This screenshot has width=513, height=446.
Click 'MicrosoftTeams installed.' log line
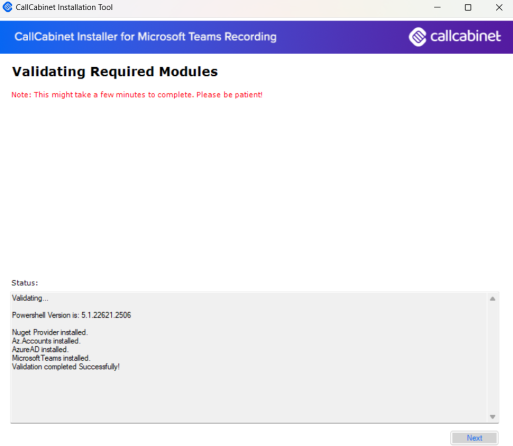pyautogui.click(x=51, y=358)
